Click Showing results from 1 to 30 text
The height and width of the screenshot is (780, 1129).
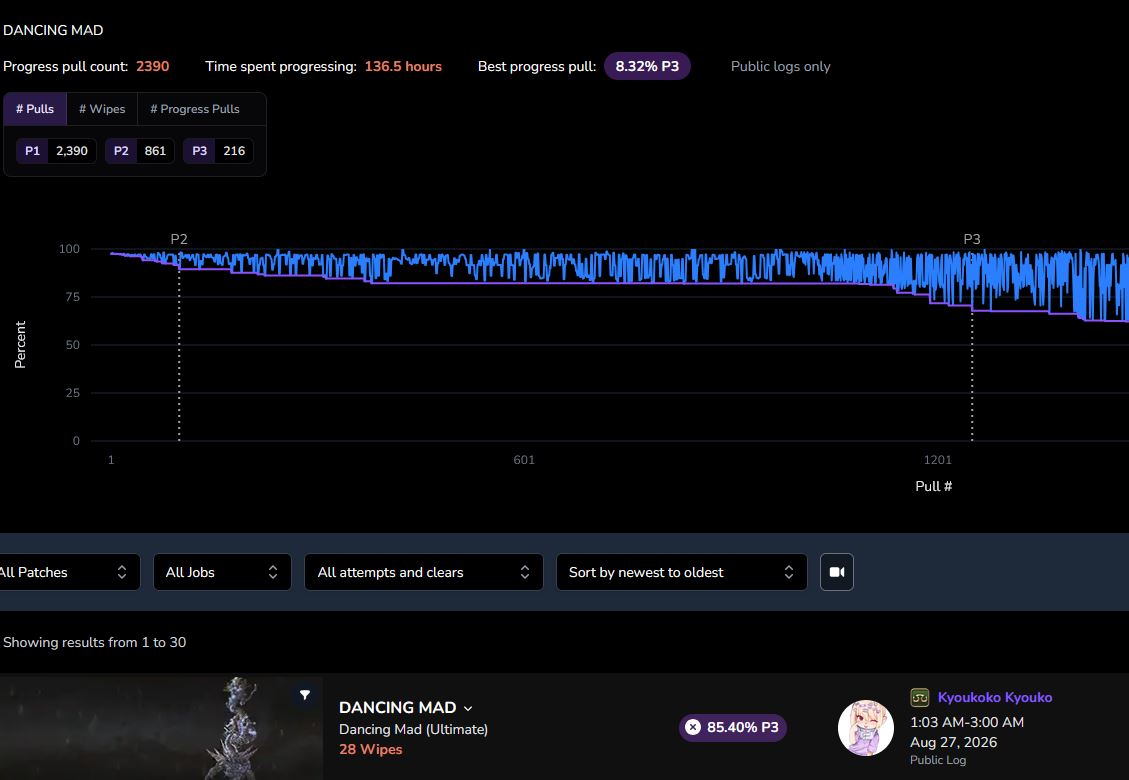click(94, 642)
